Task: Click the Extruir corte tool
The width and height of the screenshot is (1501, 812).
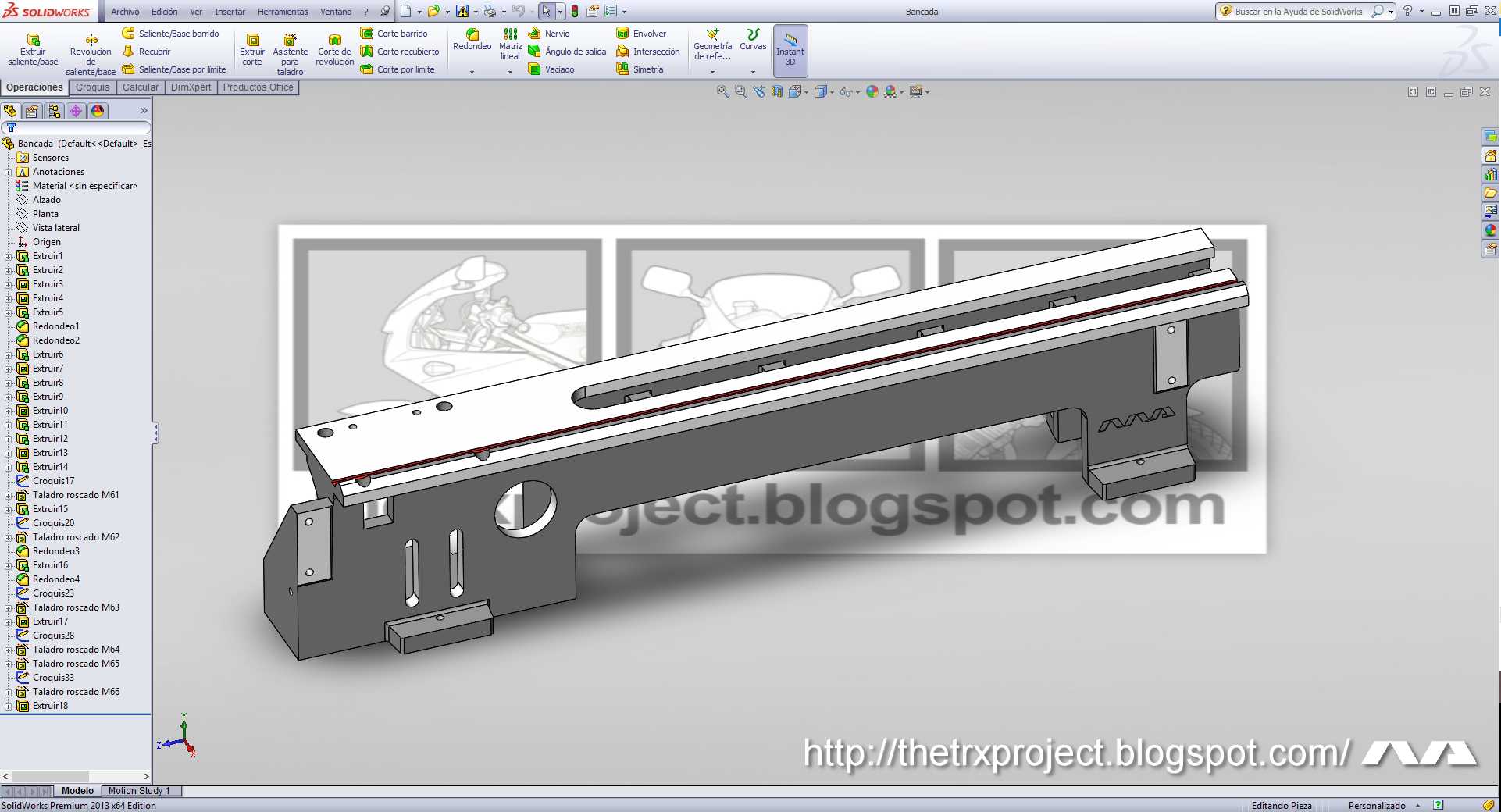Action: pos(252,50)
